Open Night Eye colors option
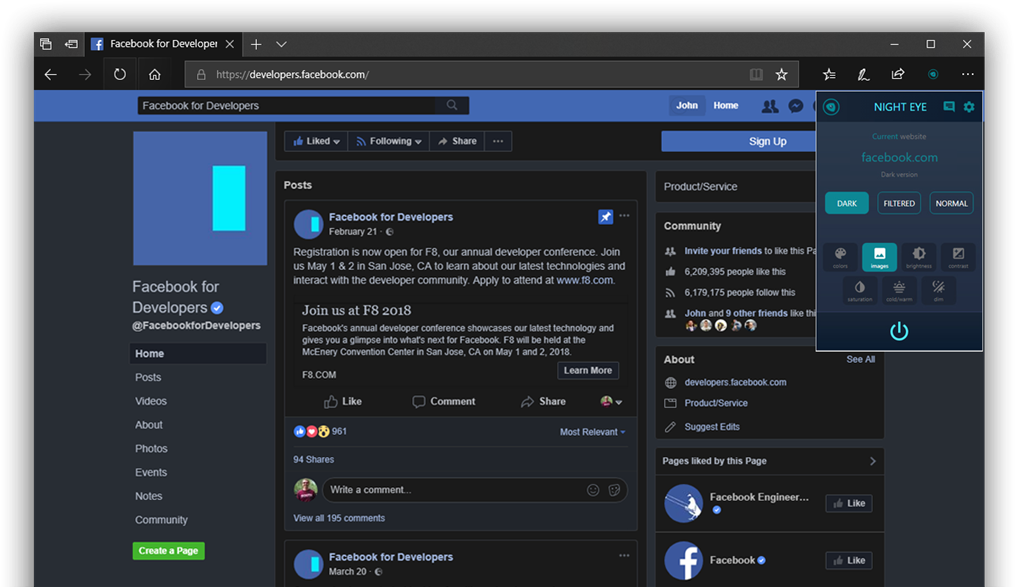This screenshot has height=587, width=1015. 840,257
